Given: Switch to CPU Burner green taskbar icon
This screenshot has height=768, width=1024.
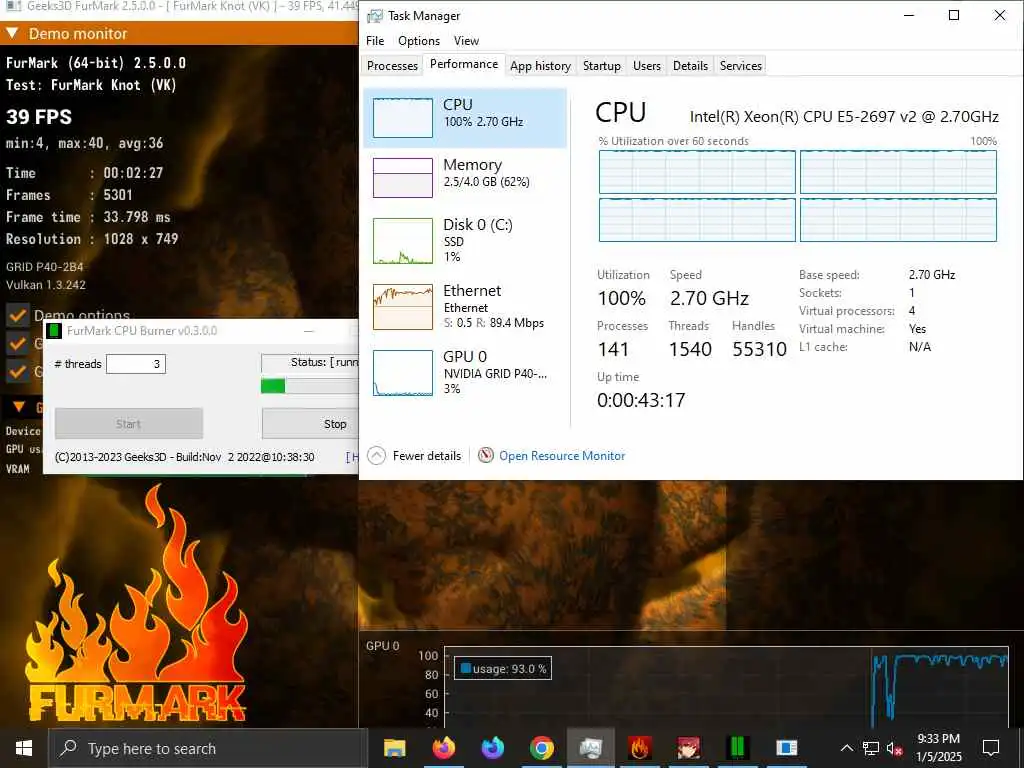Looking at the screenshot, I should (x=737, y=748).
